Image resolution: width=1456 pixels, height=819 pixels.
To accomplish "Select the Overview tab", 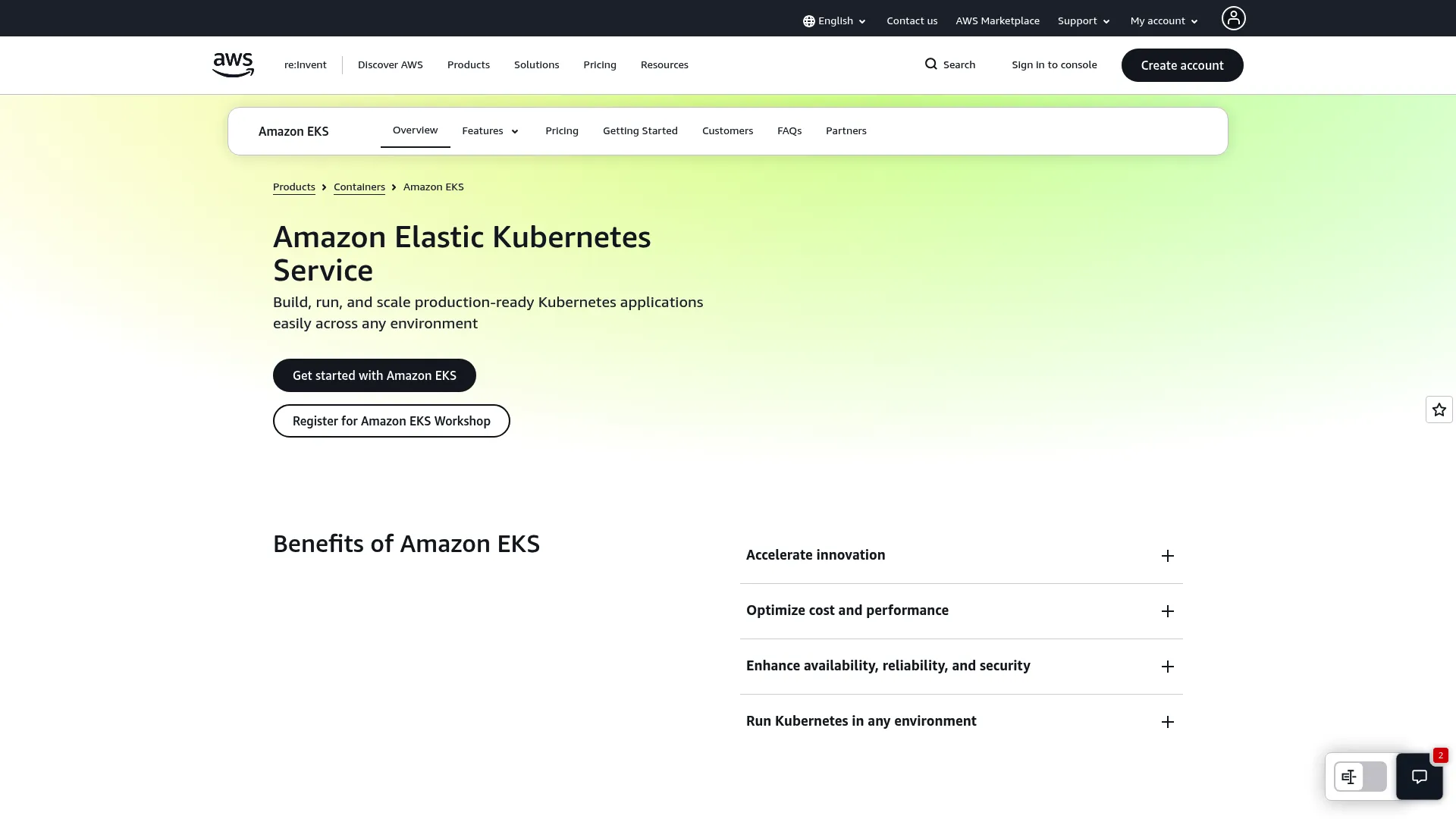I will pyautogui.click(x=415, y=130).
